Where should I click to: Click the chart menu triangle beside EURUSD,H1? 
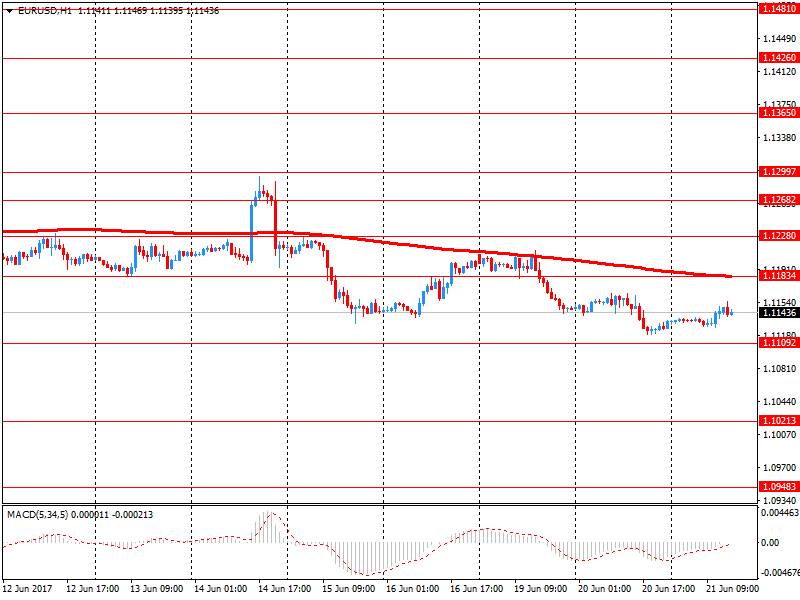[x=9, y=11]
